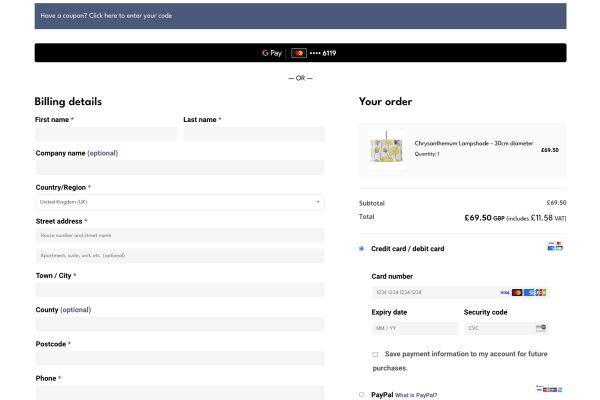
Task: Select the PayPal payment radio button
Action: tap(362, 395)
